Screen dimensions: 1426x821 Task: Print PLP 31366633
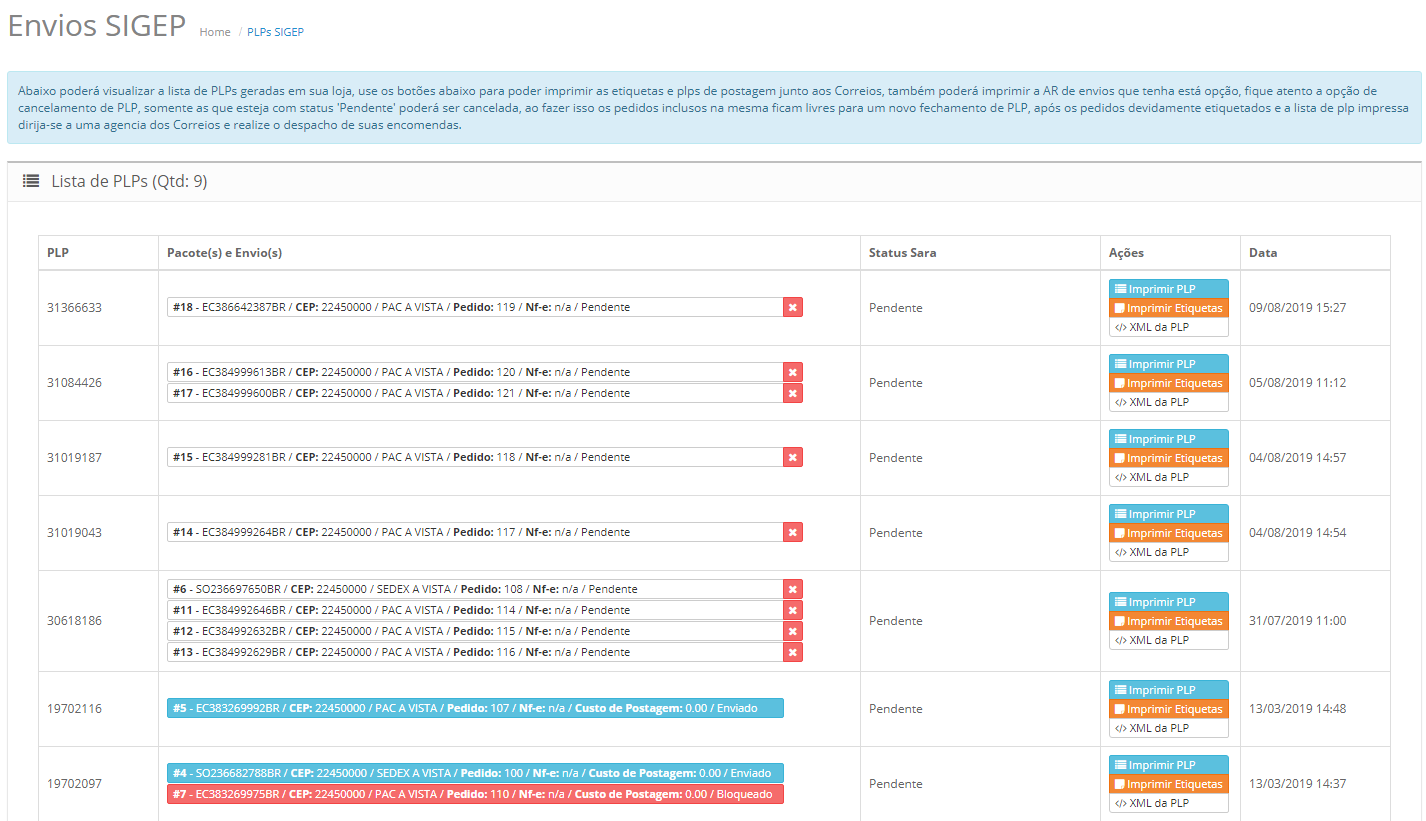1168,289
